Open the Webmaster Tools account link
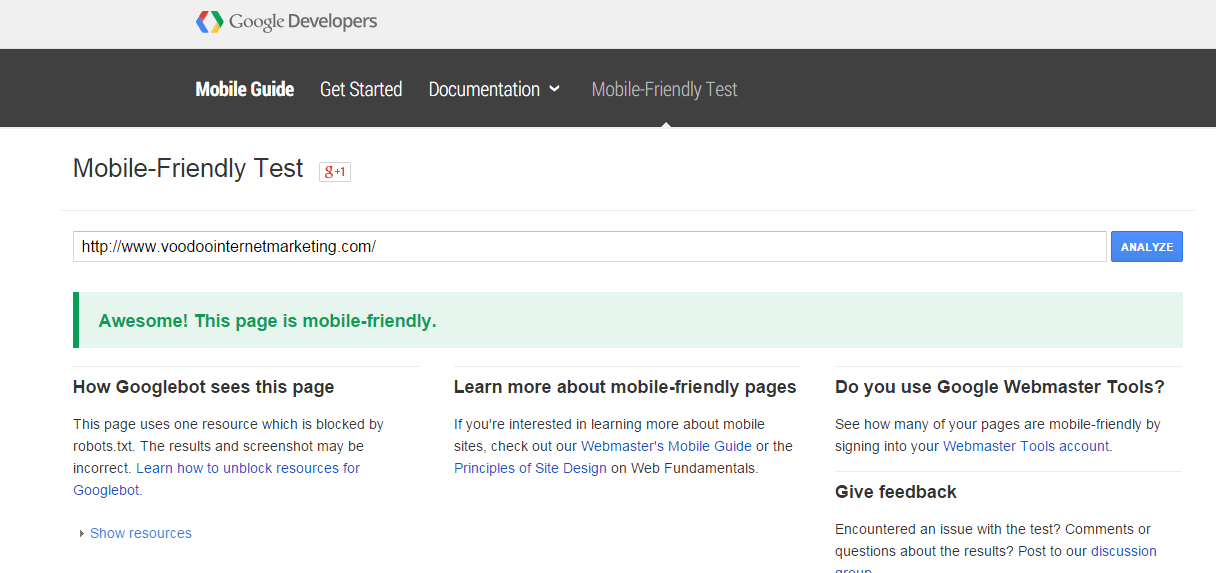 coord(1026,446)
